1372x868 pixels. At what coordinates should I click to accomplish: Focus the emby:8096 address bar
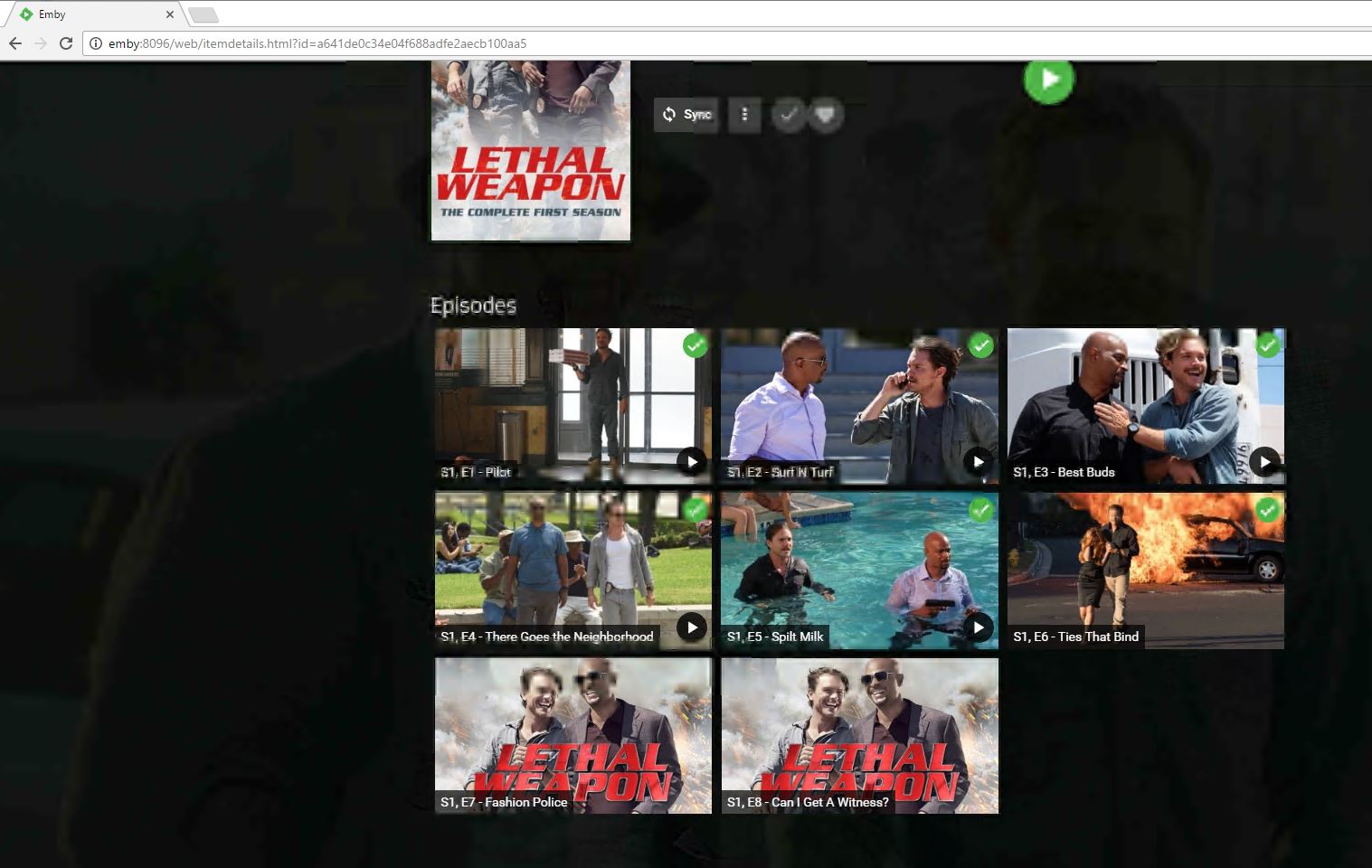pyautogui.click(x=727, y=43)
